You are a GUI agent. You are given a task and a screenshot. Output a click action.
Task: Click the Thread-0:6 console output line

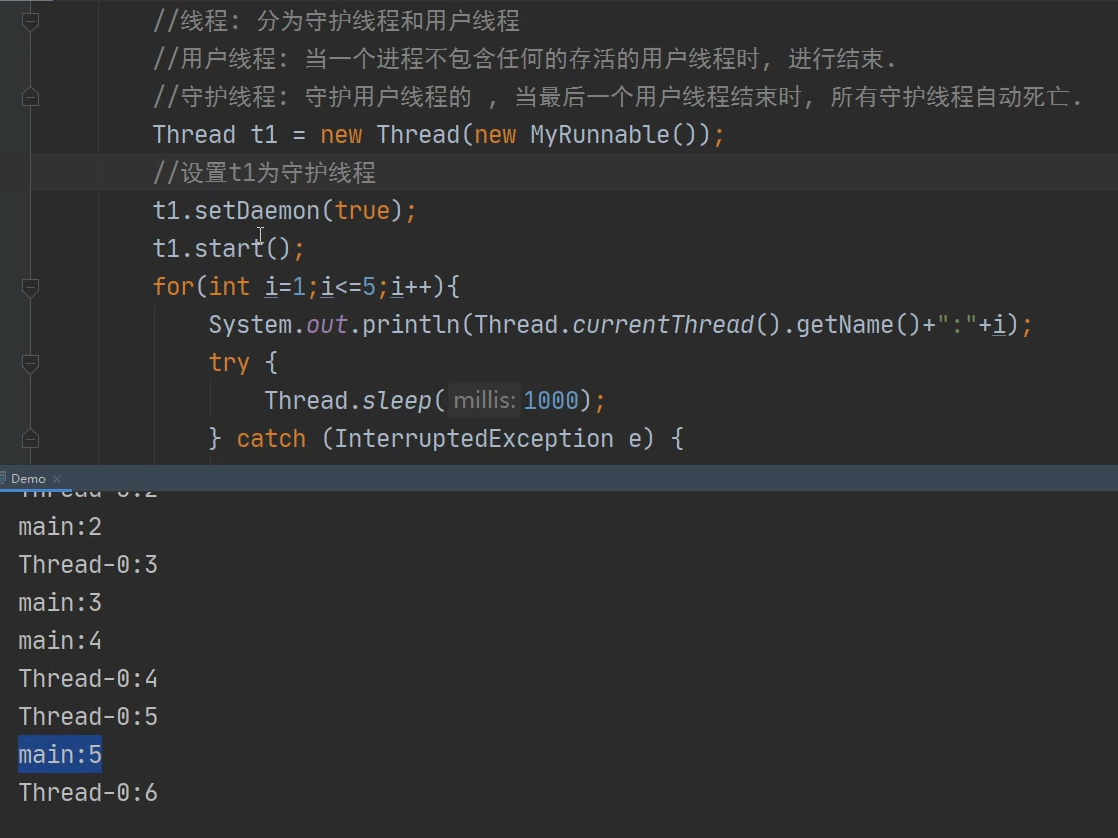88,792
